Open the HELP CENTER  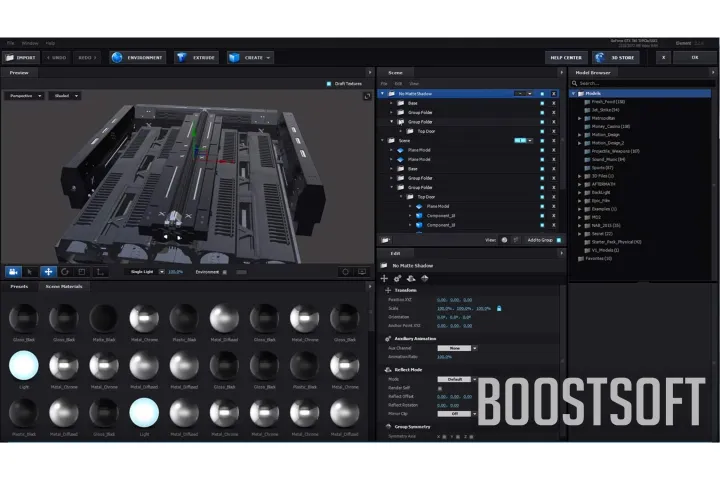[566, 58]
